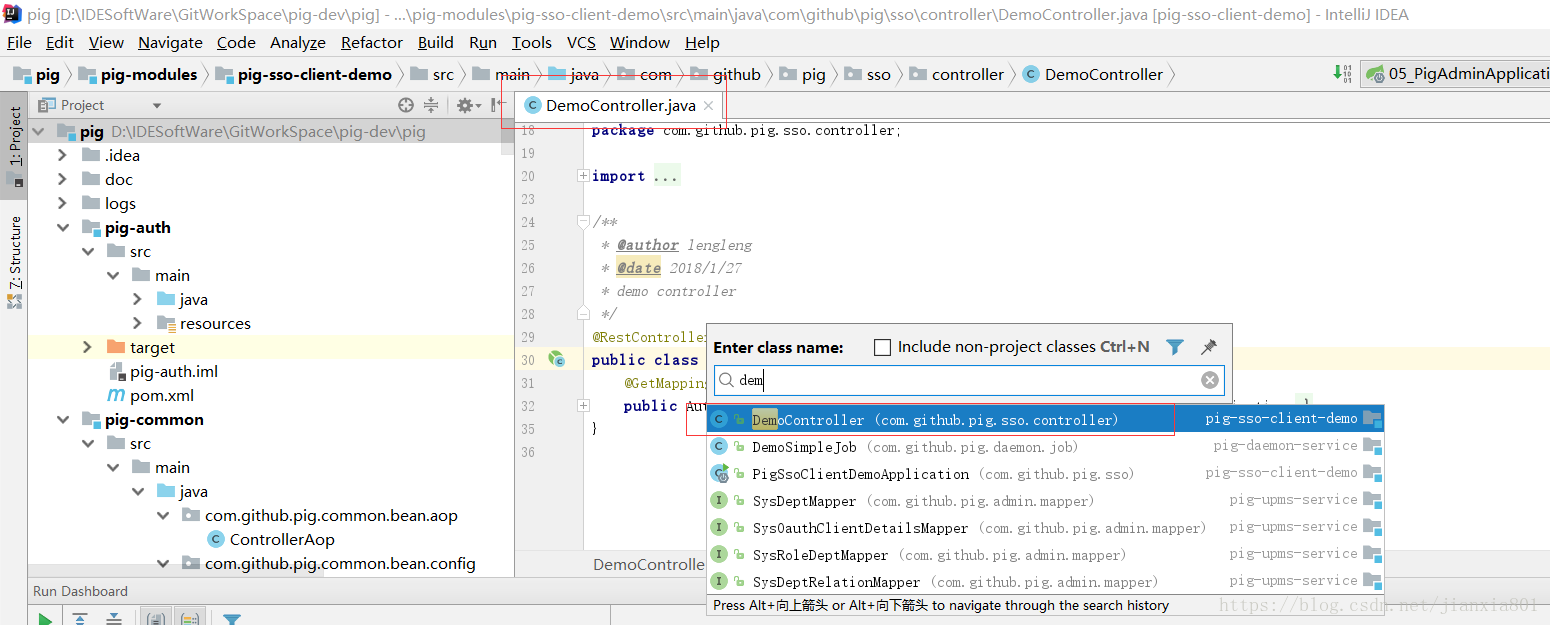This screenshot has width=1550, height=625.
Task: Select SysDeptRelationMapper in results
Action: coord(1045,582)
